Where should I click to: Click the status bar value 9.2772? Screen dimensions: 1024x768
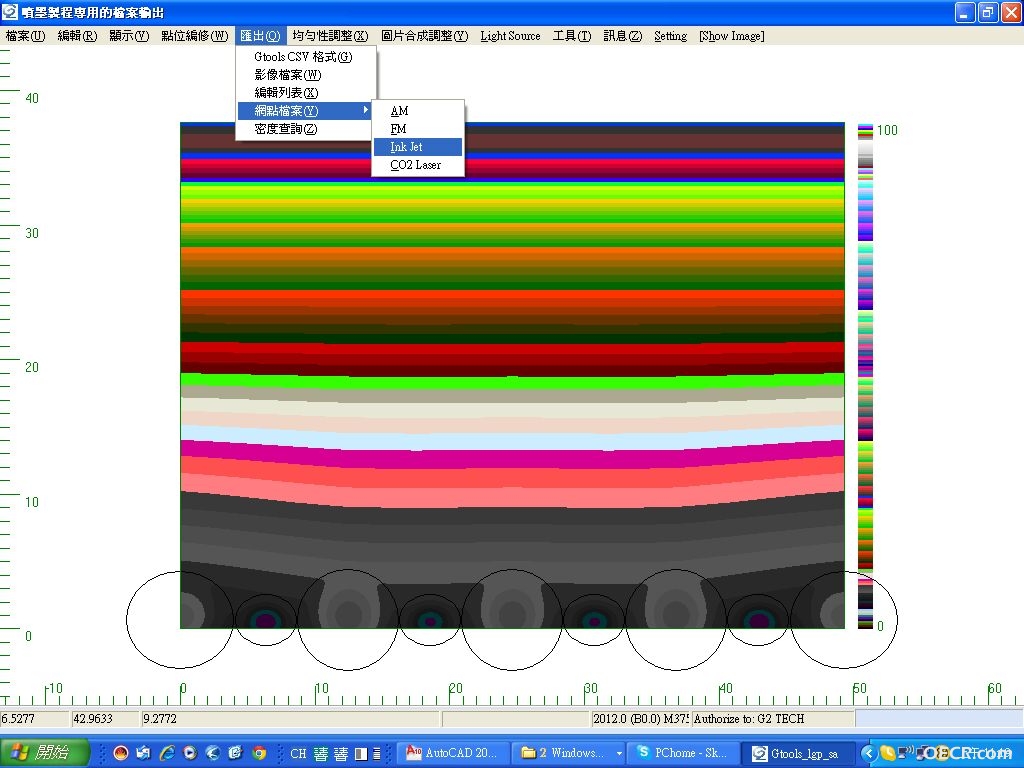pyautogui.click(x=291, y=719)
